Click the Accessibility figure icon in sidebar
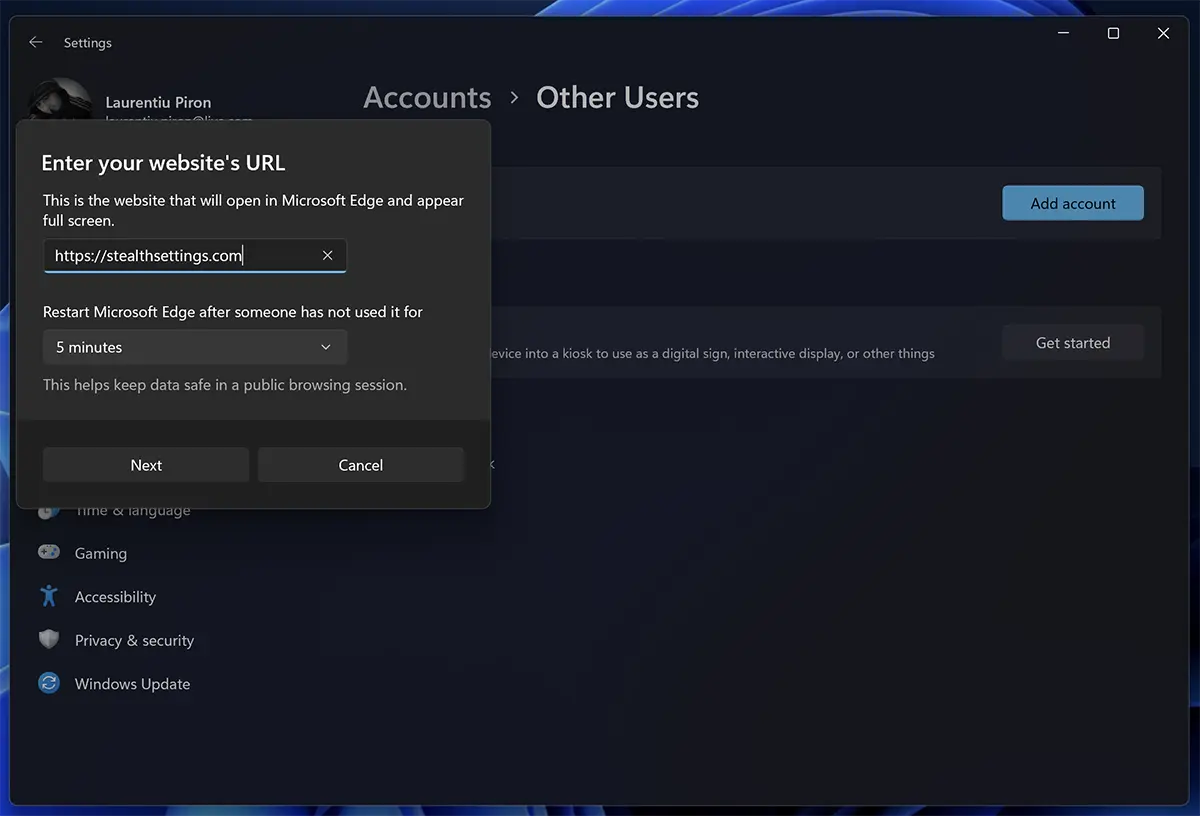 (x=48, y=596)
